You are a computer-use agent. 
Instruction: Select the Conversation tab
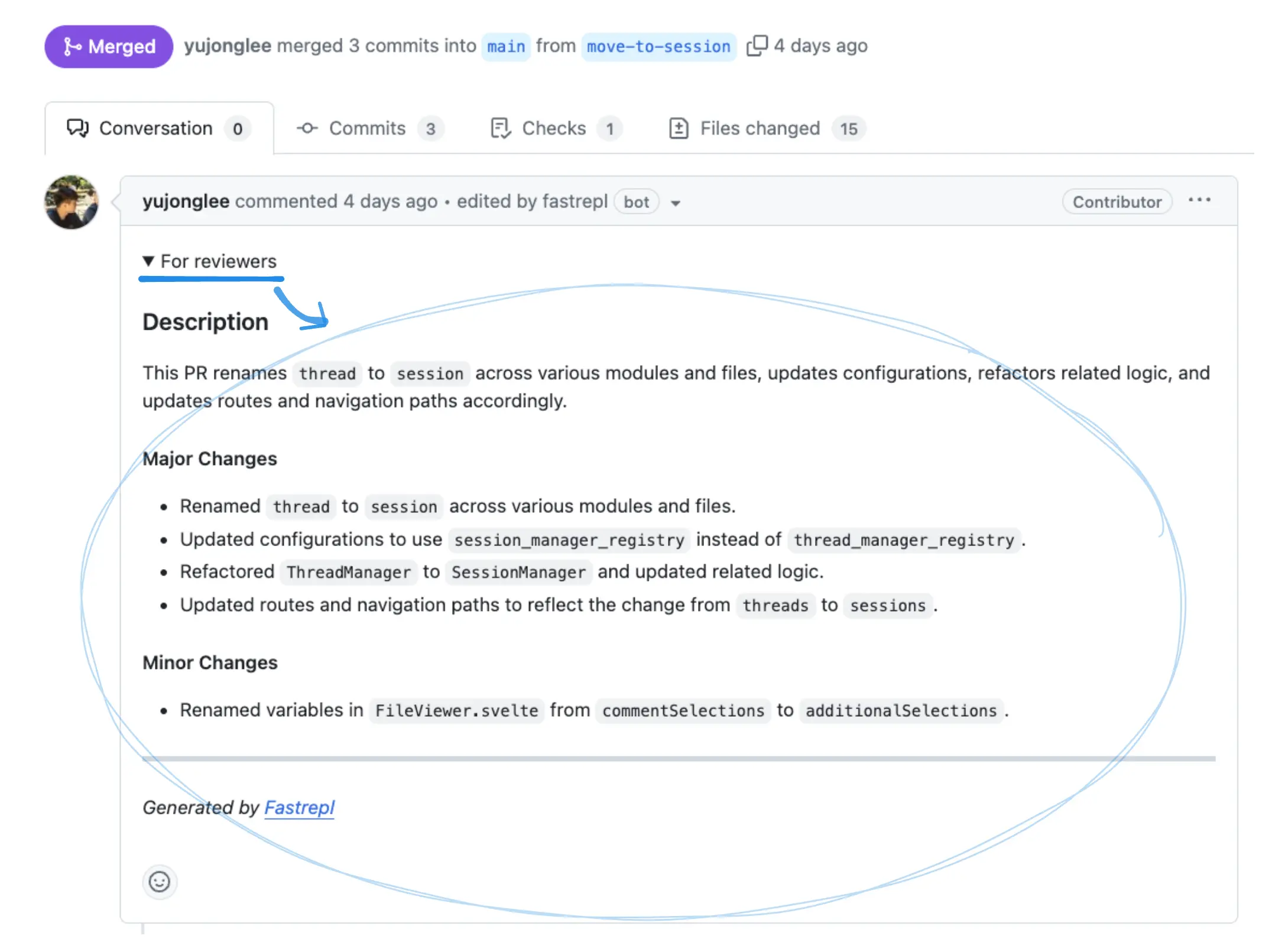pyautogui.click(x=156, y=128)
